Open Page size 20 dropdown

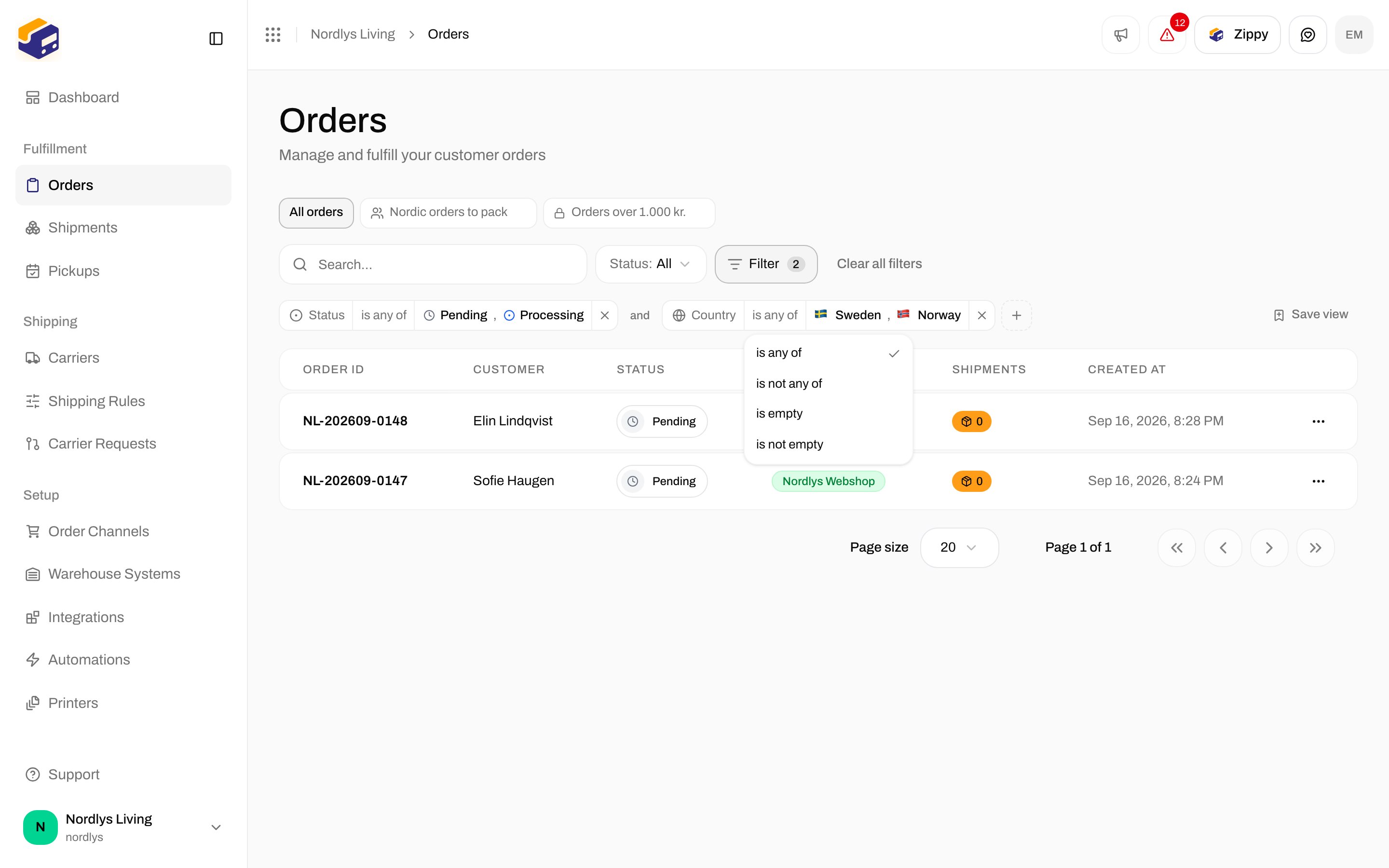click(959, 548)
